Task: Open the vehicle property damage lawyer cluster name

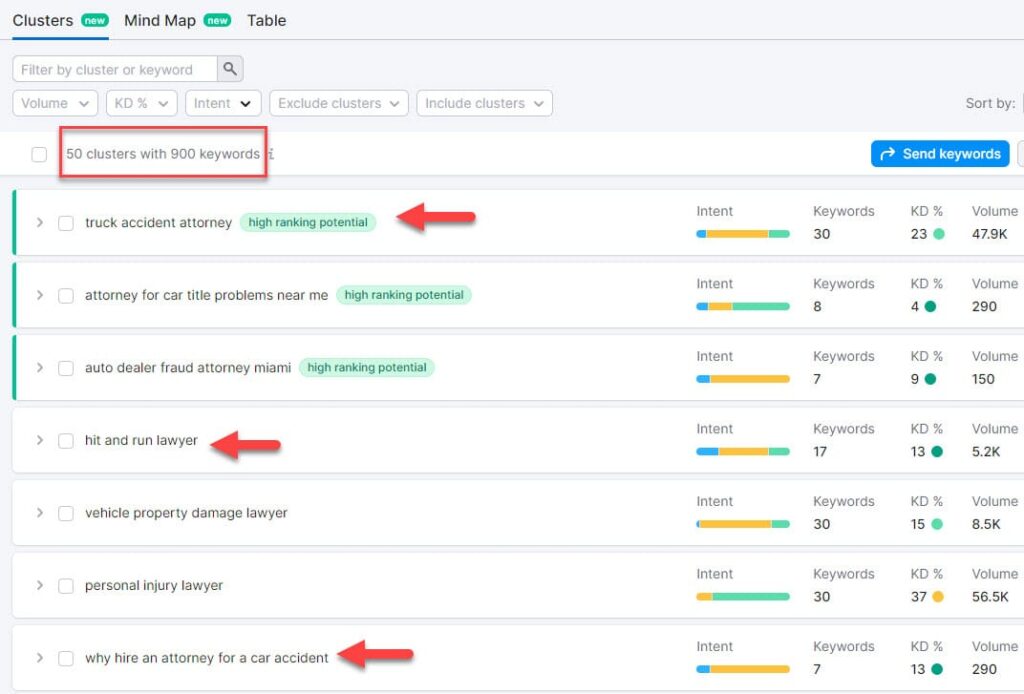Action: click(186, 513)
